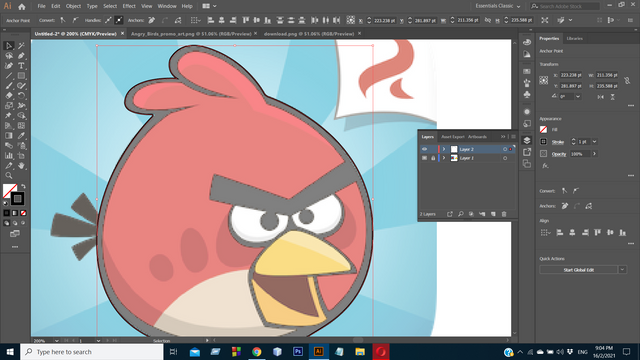Toggle visibility eye of Layer 2
The image size is (640, 360).
(424, 149)
